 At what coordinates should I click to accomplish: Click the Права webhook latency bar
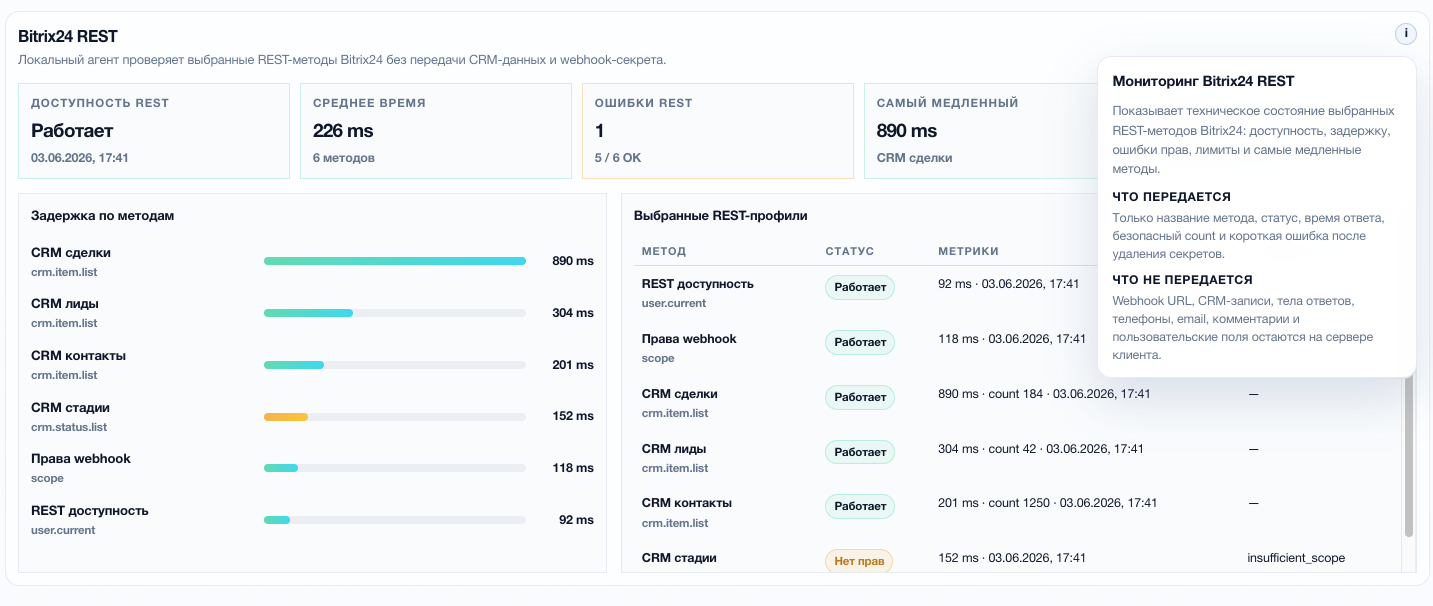395,468
